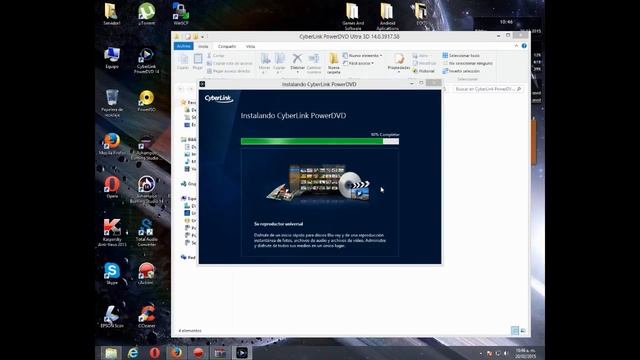Open Ashampoo Burning Studio 14 shortcut
Screen dimensions: 640x360
[147, 189]
